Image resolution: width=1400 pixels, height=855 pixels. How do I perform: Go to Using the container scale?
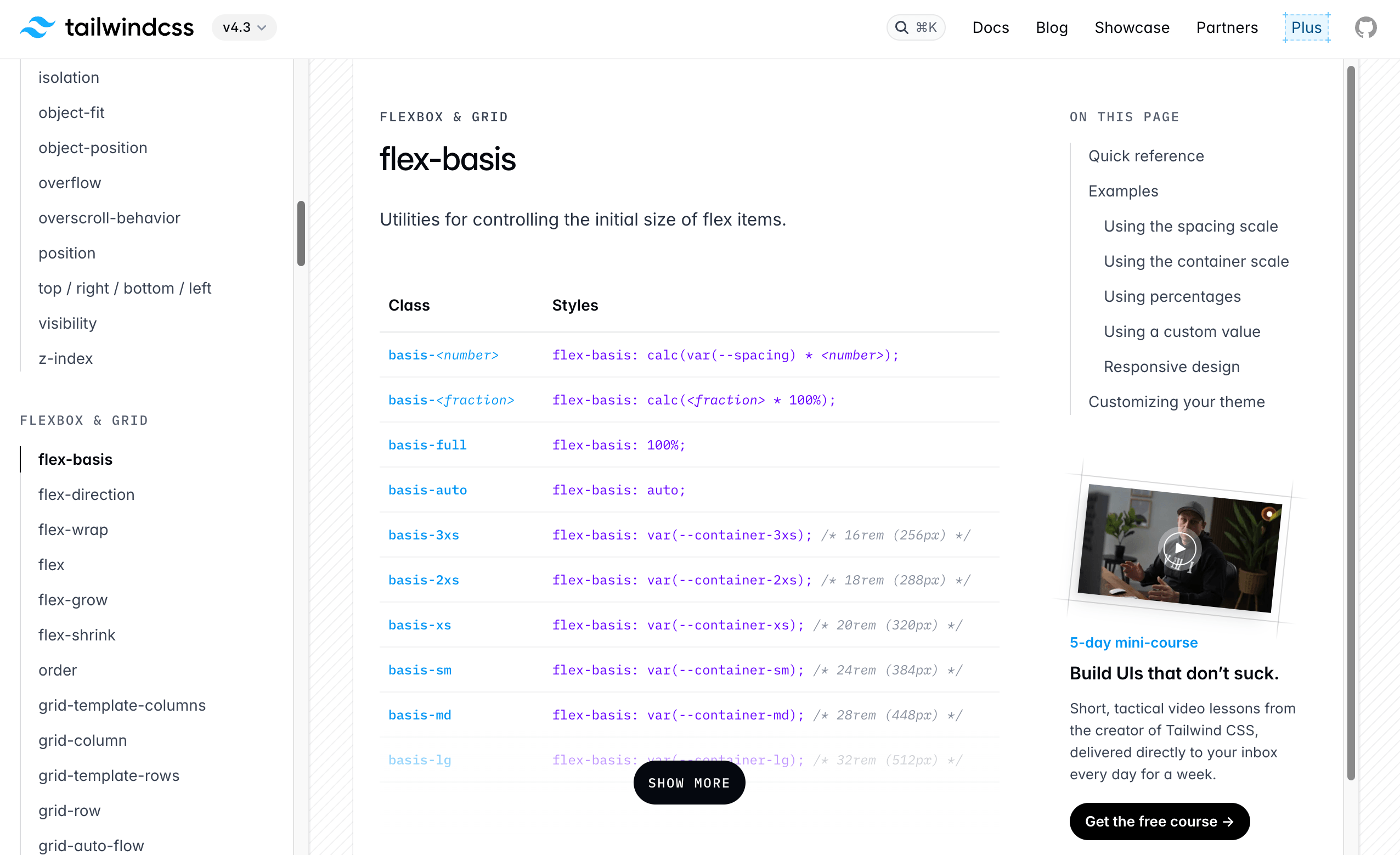coord(1196,262)
